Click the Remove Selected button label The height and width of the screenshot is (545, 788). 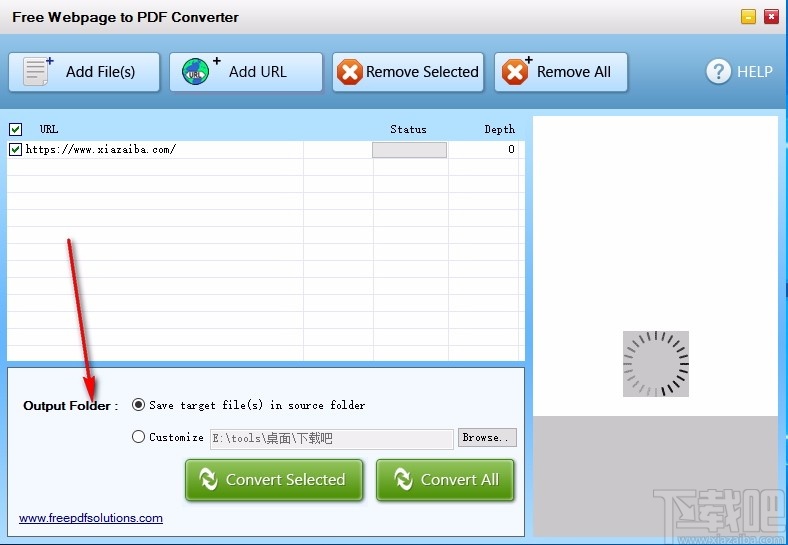422,72
